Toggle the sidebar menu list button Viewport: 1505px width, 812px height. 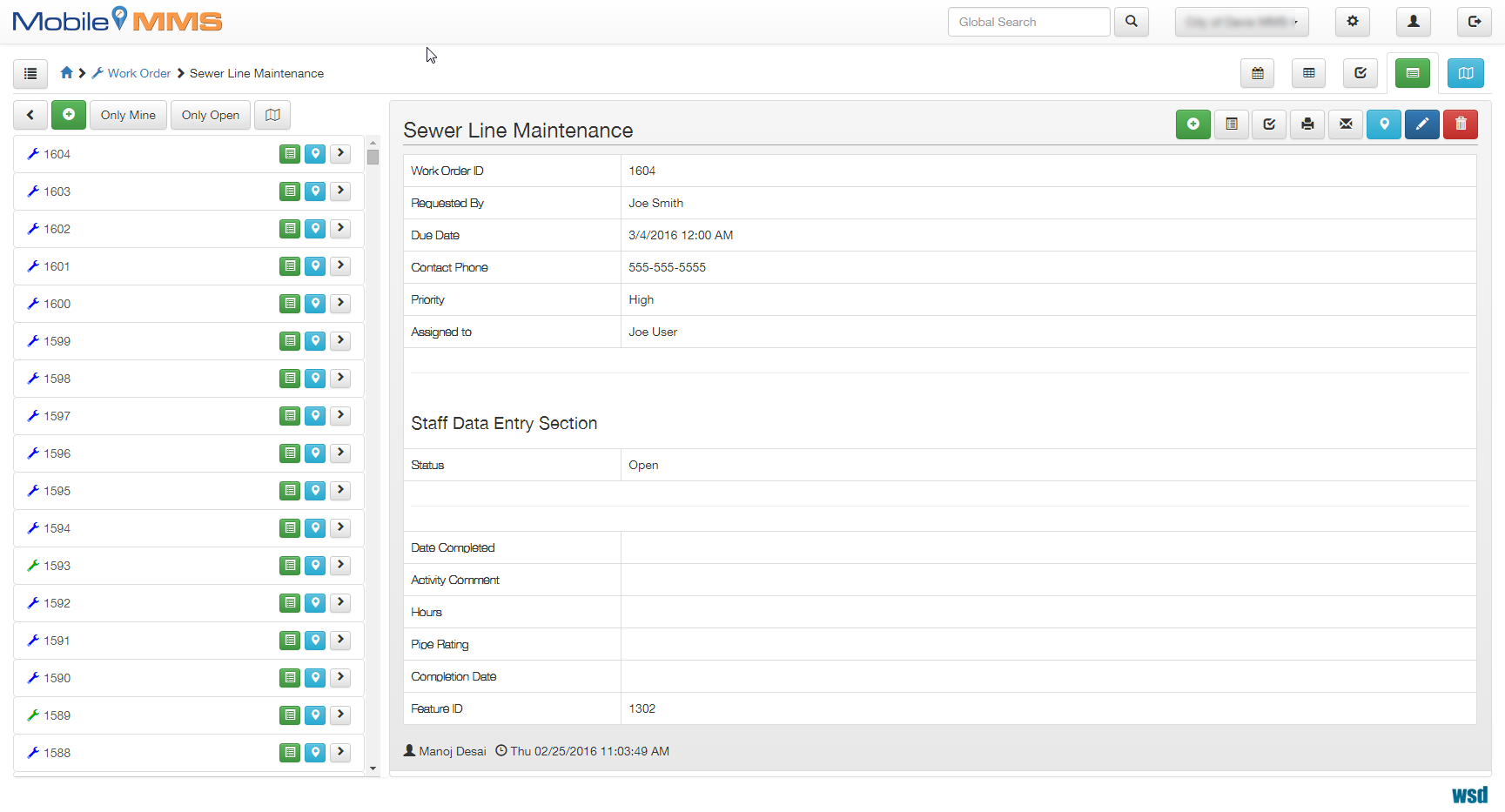tap(30, 74)
